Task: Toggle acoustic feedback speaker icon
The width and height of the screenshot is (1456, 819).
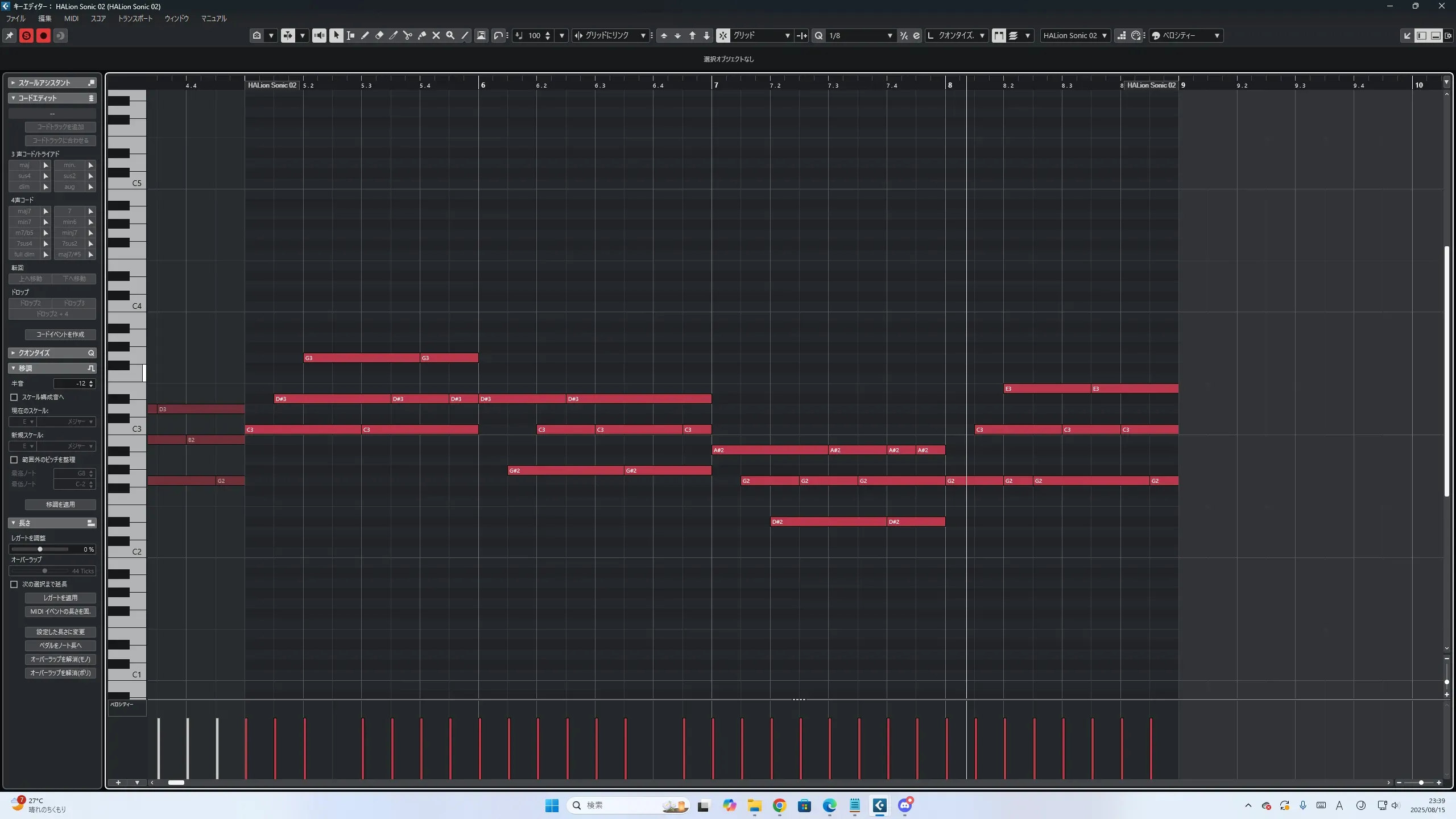Action: click(319, 35)
